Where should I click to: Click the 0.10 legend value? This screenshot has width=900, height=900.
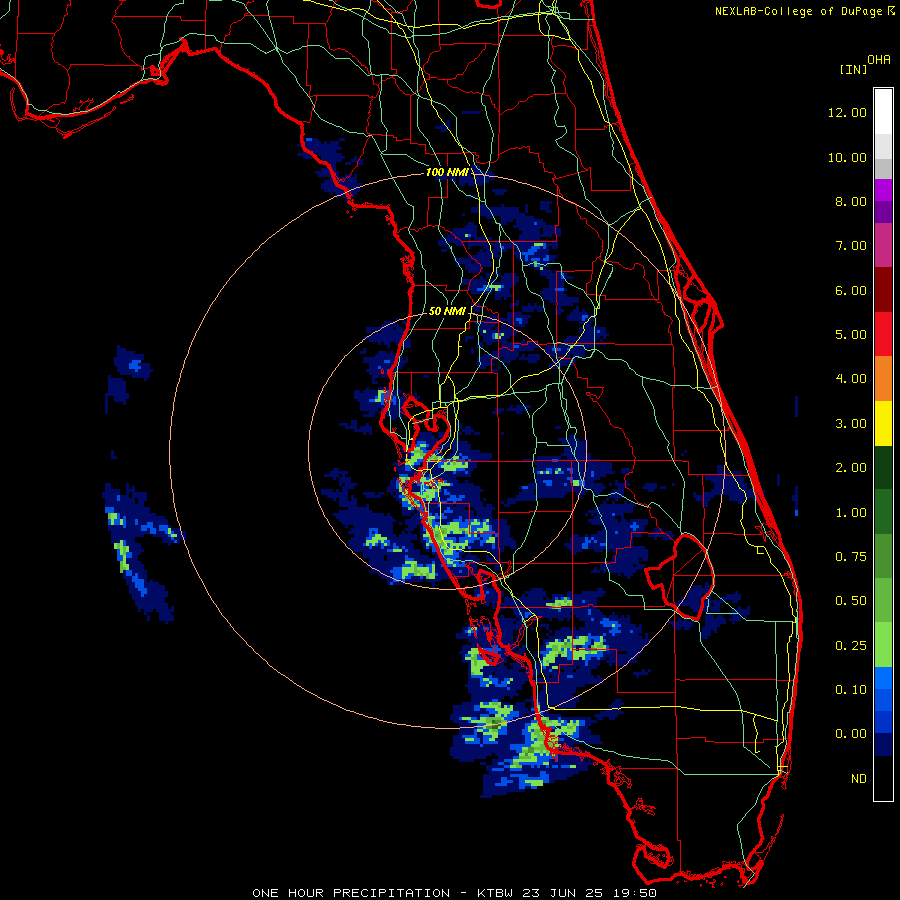pos(851,690)
